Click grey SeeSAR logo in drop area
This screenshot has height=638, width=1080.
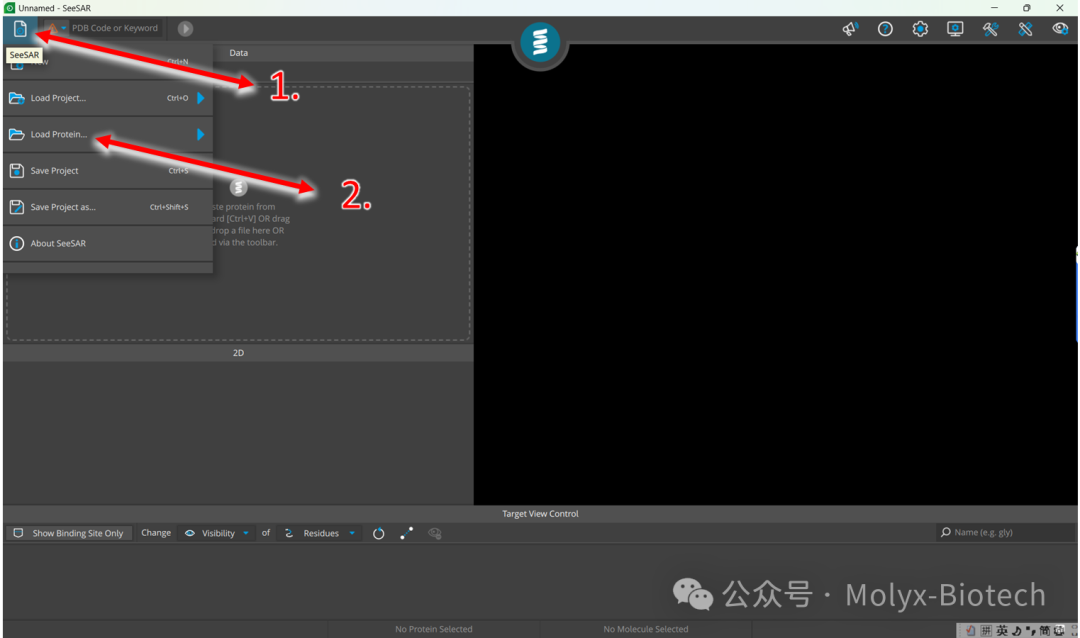[238, 187]
